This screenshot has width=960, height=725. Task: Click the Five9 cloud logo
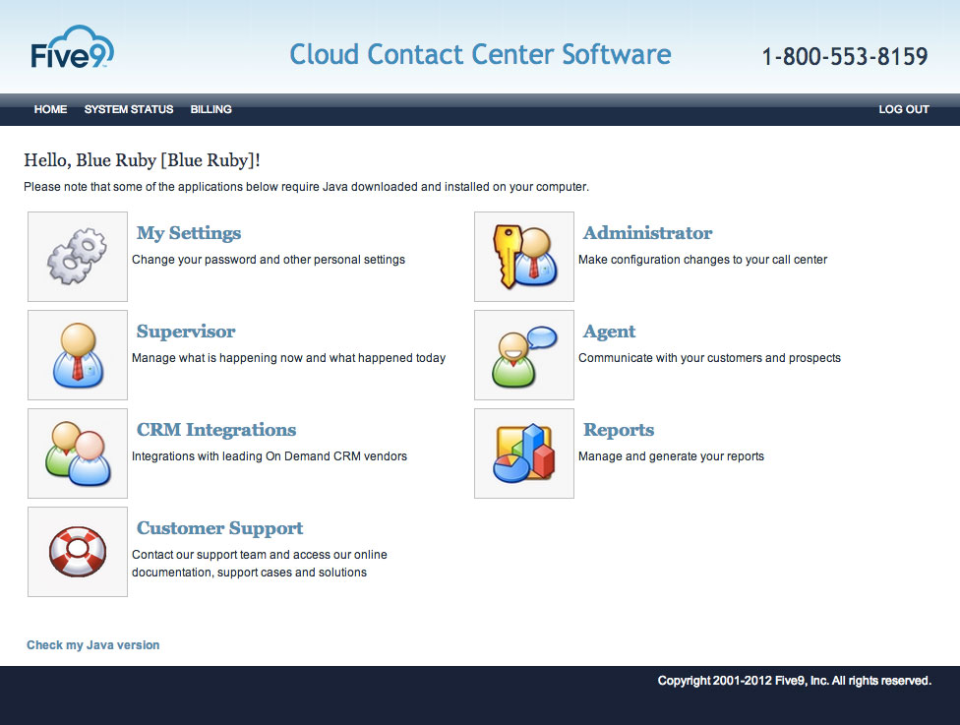click(x=72, y=49)
